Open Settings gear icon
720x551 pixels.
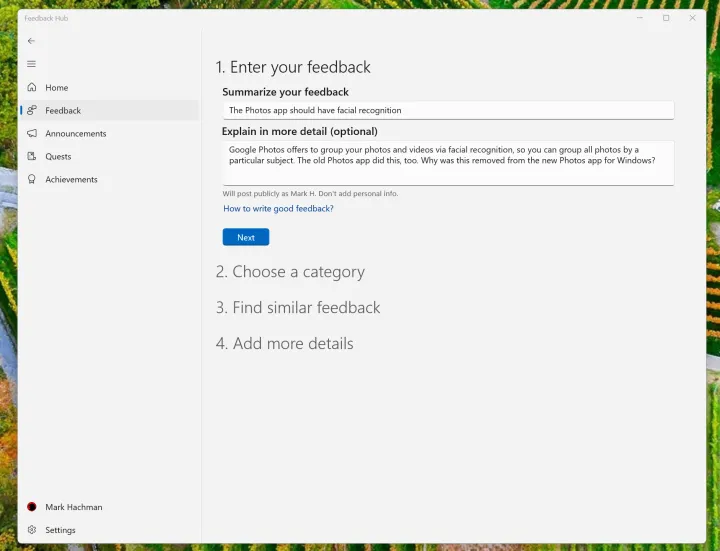click(x=32, y=530)
